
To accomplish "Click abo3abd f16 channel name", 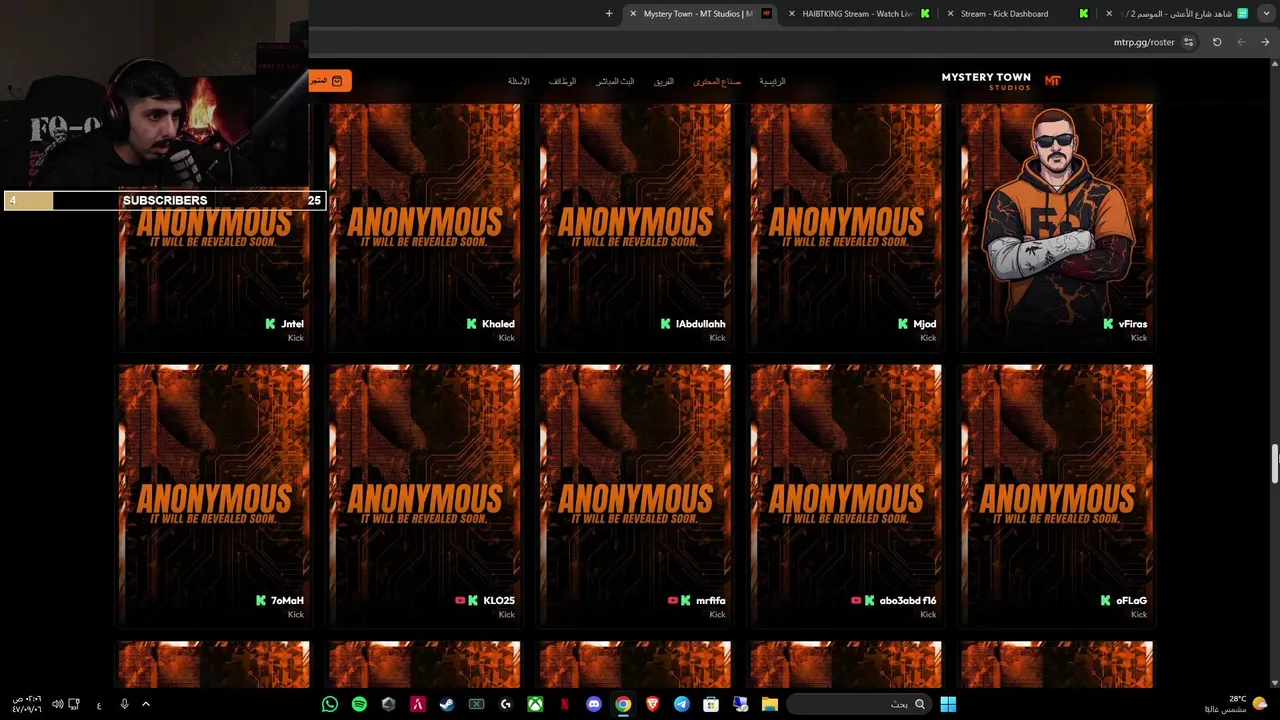I will 908,601.
